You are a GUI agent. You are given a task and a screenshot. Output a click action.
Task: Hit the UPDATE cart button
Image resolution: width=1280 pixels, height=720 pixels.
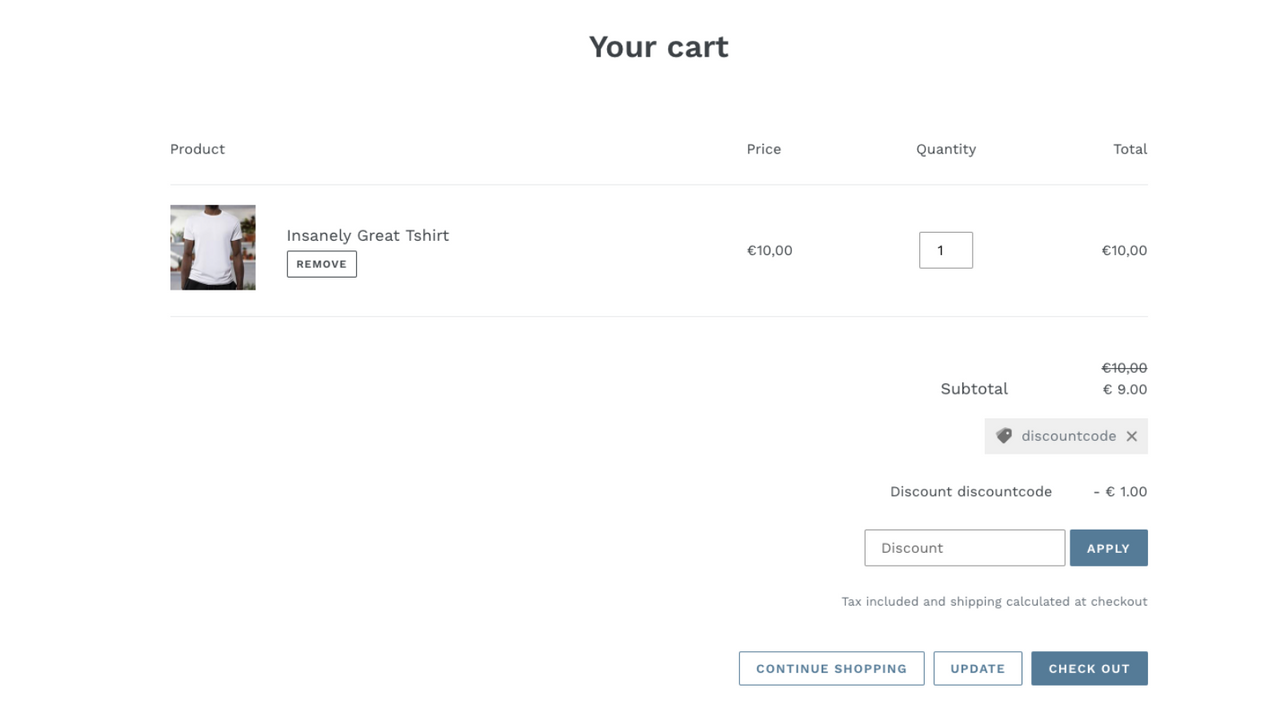point(978,669)
